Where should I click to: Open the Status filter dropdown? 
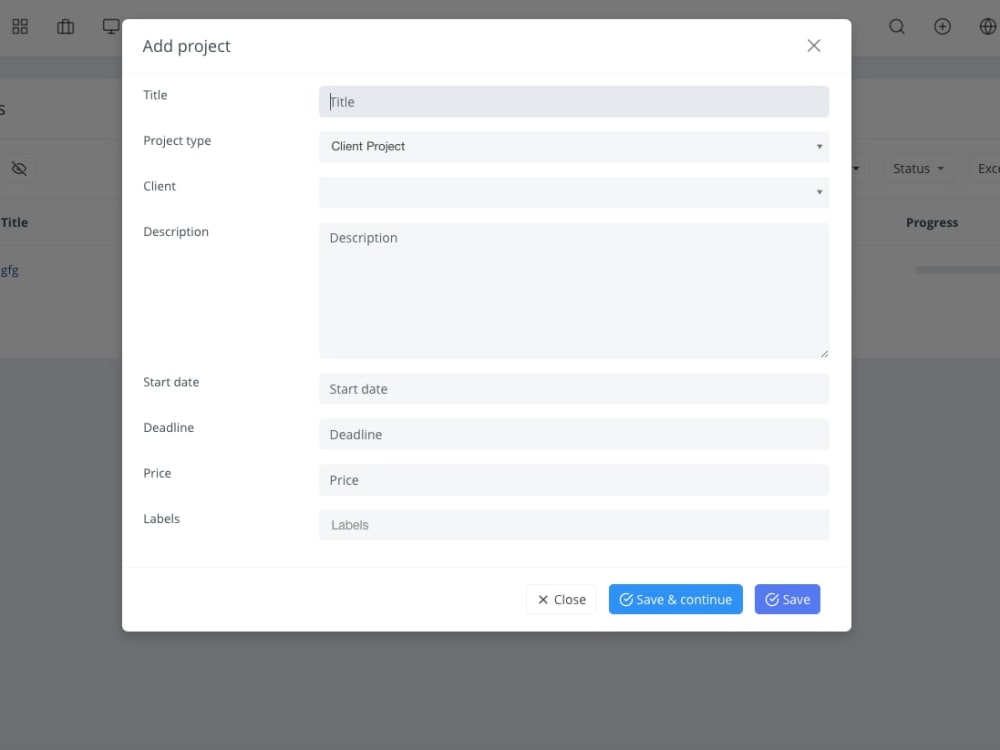(917, 168)
